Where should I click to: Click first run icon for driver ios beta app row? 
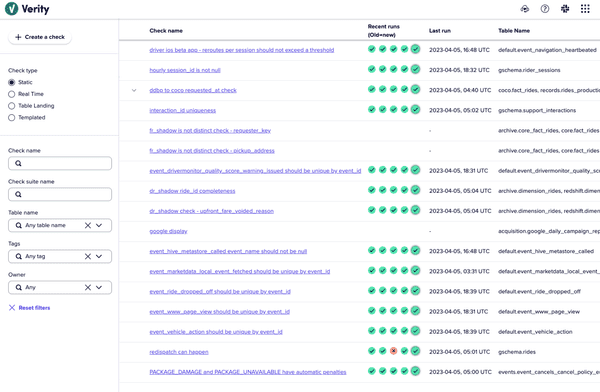click(x=372, y=49)
